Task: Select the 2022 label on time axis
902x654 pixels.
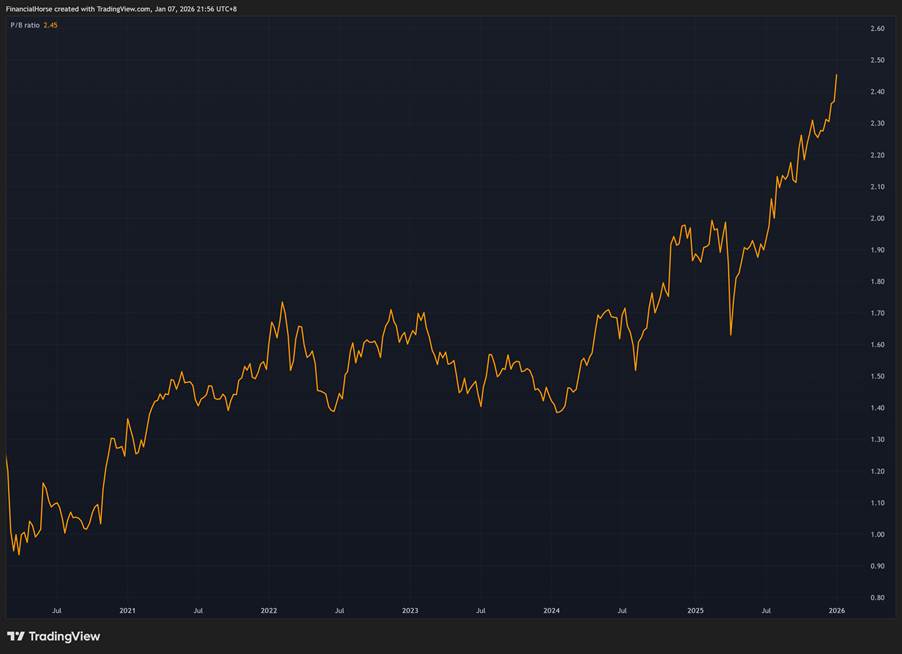Action: (269, 609)
